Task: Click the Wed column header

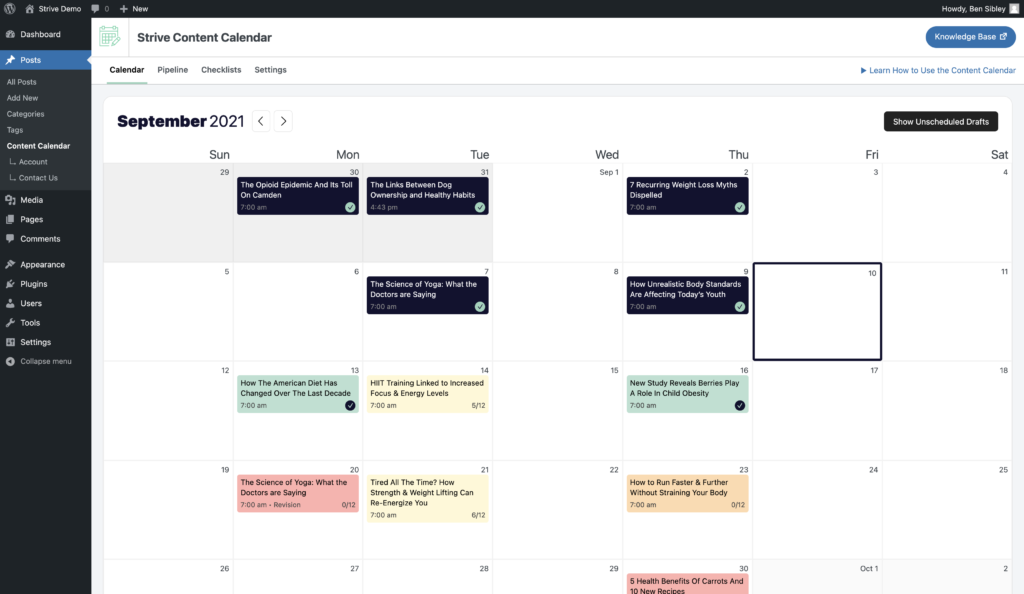Action: click(x=607, y=155)
